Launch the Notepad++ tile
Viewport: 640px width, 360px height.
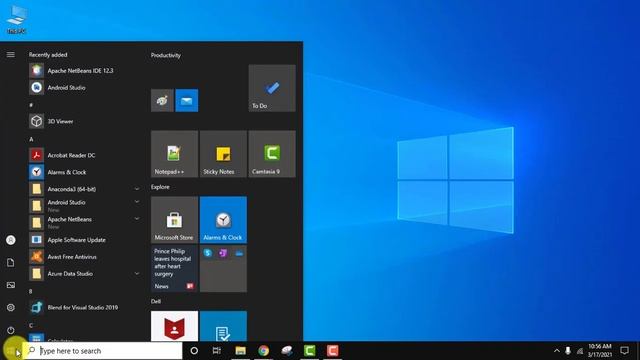174,154
